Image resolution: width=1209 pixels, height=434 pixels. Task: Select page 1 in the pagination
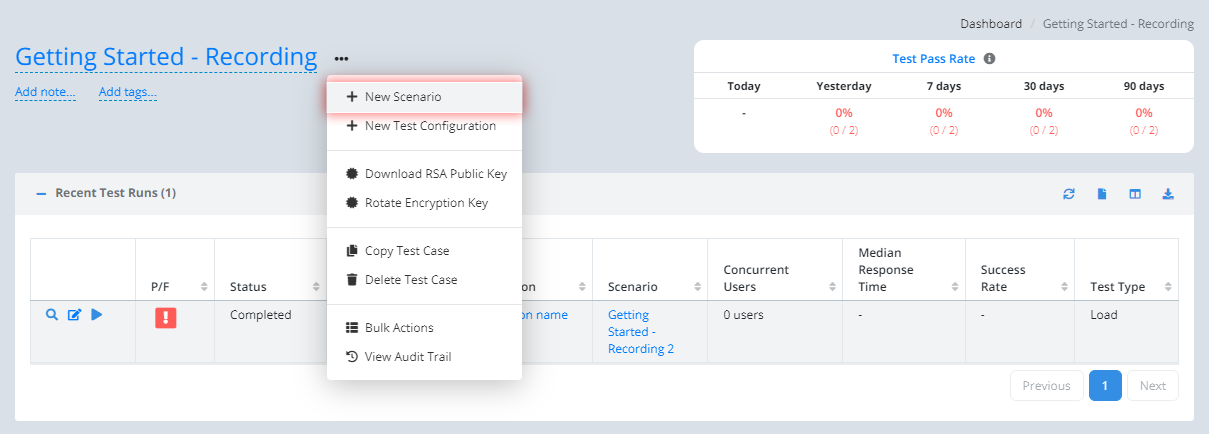point(1105,386)
